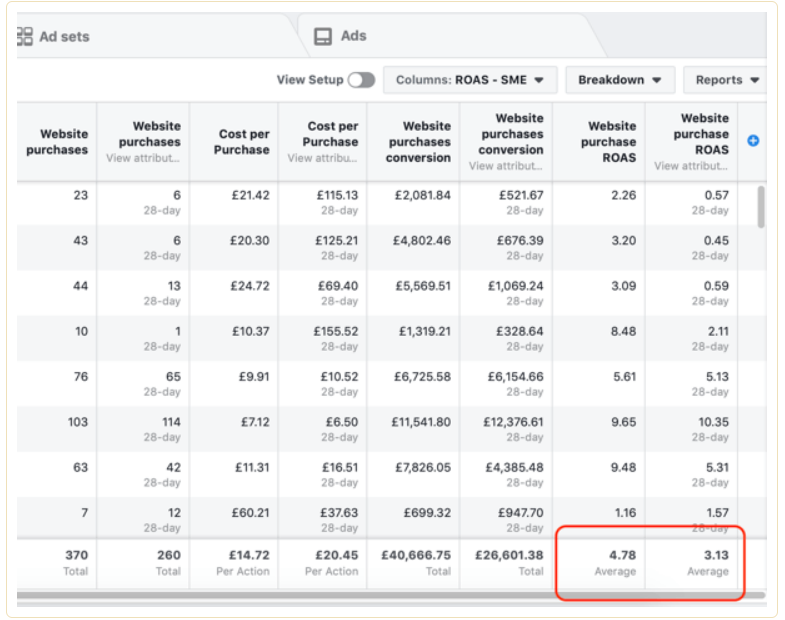Click View attribution under Website purchase ROAS header

tap(691, 166)
